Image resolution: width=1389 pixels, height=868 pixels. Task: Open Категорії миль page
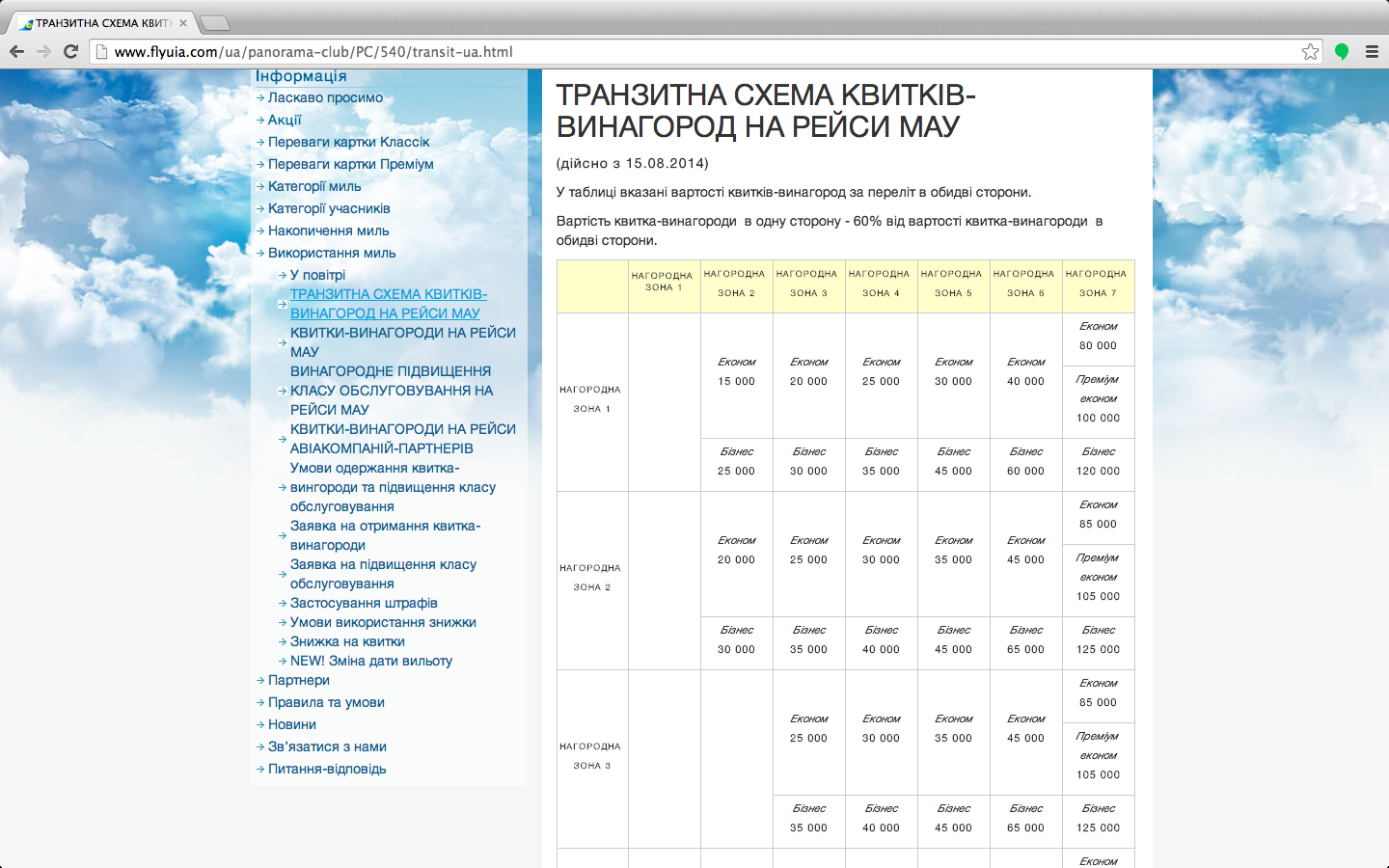(314, 186)
